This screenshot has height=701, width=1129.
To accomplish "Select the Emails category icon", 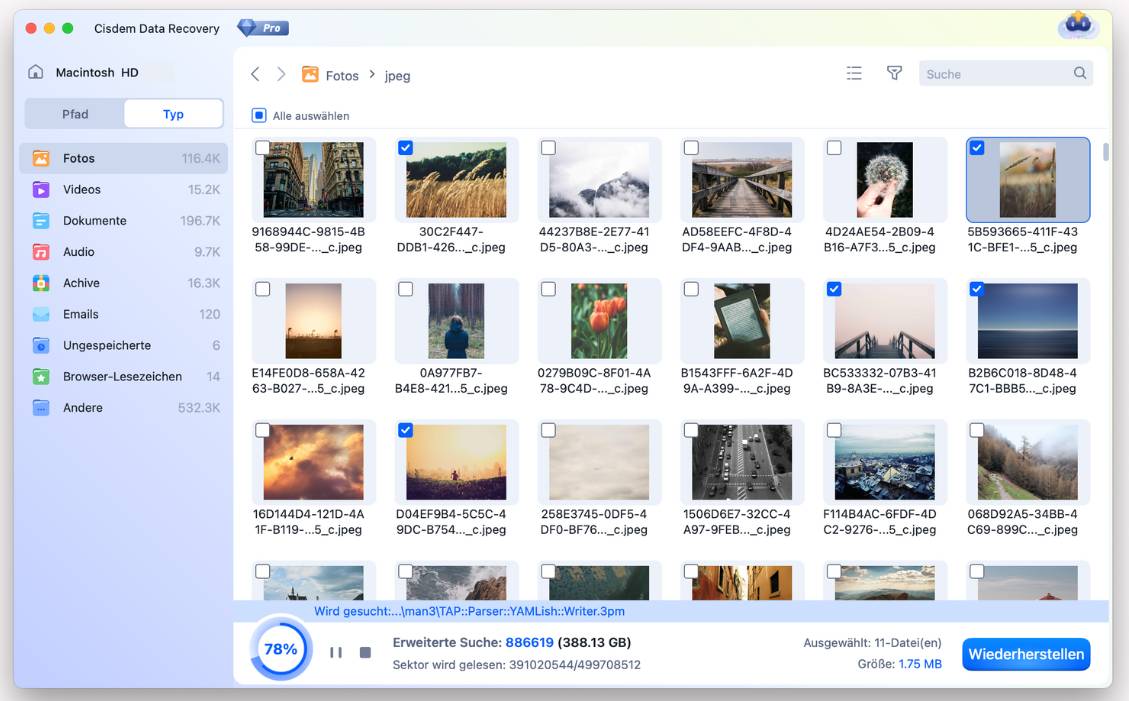I will click(x=40, y=313).
